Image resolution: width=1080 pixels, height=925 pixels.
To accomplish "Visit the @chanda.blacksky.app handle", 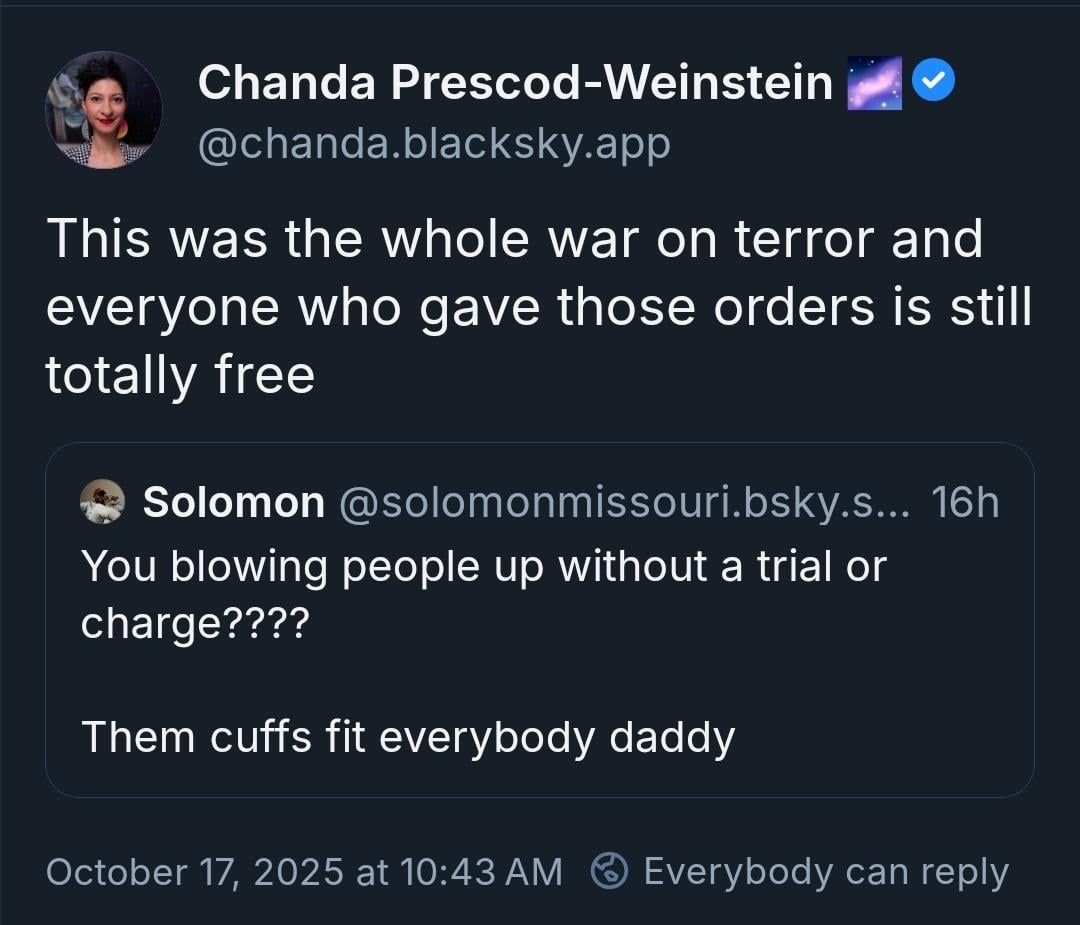I will (434, 145).
